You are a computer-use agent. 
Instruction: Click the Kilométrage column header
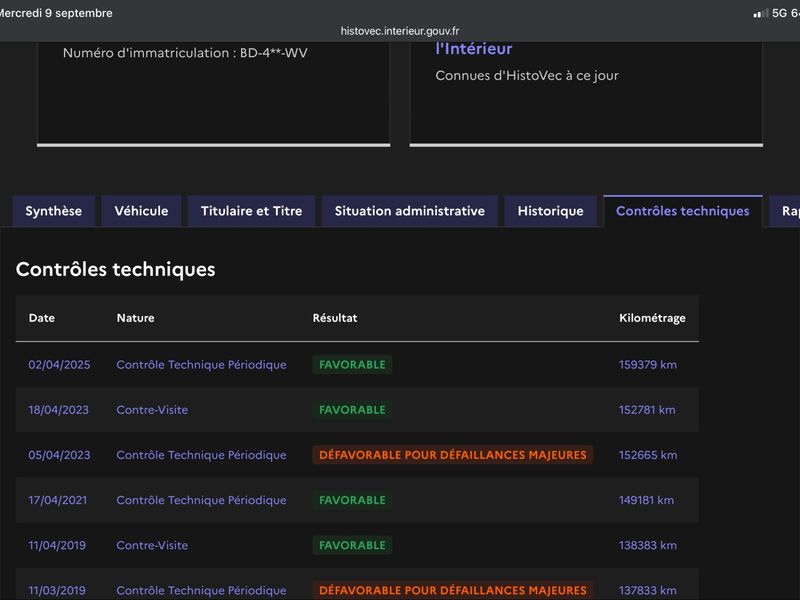(x=652, y=318)
